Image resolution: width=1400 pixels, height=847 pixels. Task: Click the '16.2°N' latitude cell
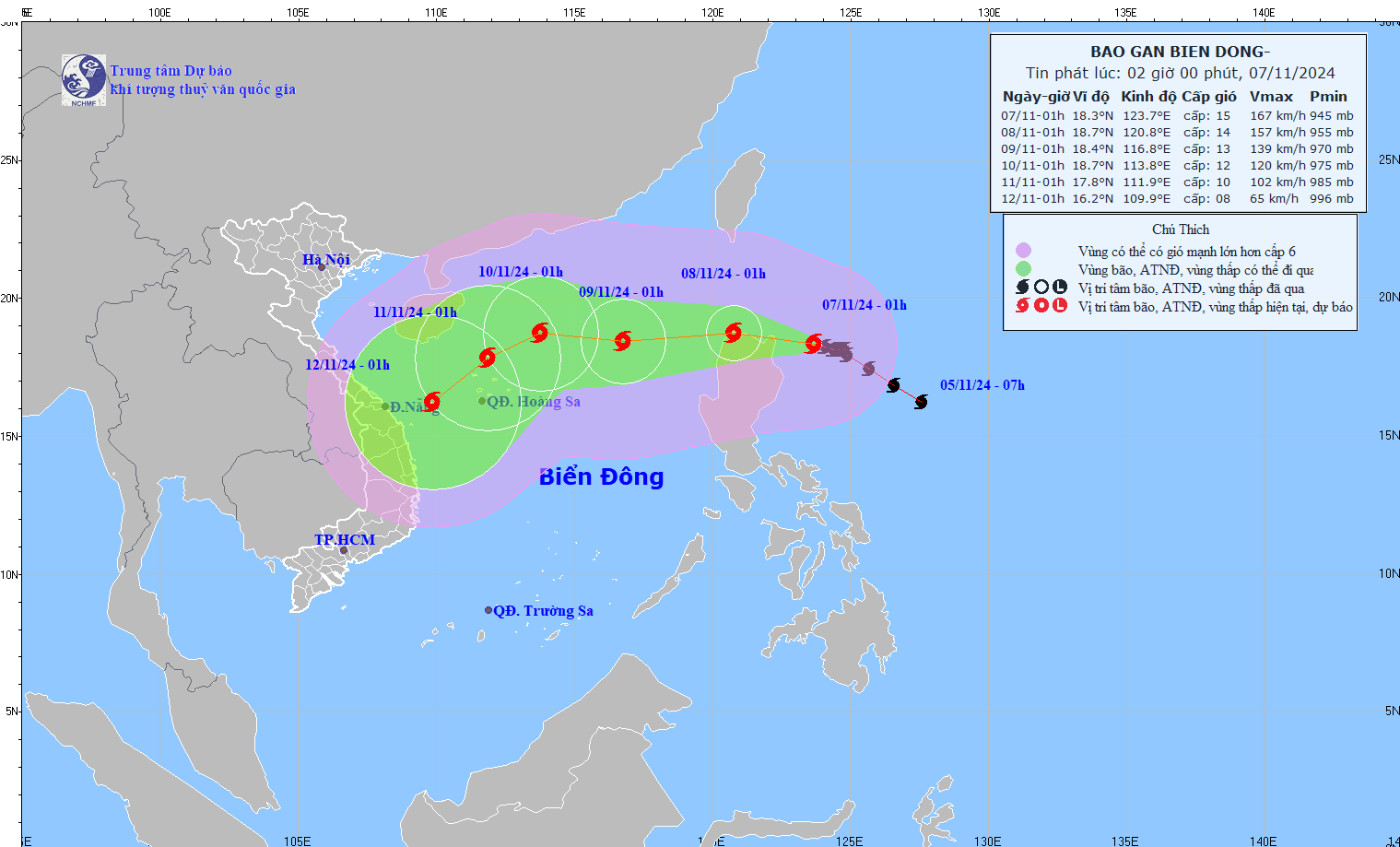tap(1092, 199)
